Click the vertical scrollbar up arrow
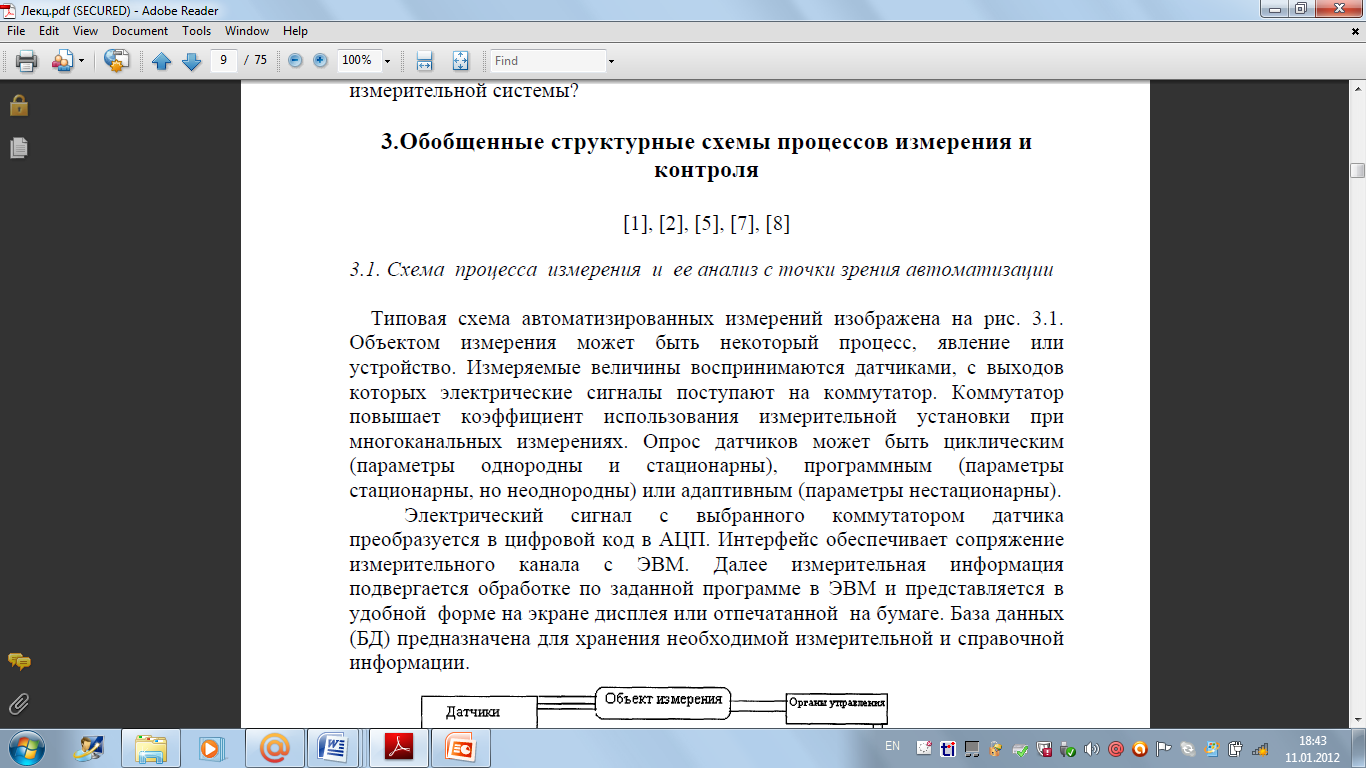 pyautogui.click(x=1357, y=90)
